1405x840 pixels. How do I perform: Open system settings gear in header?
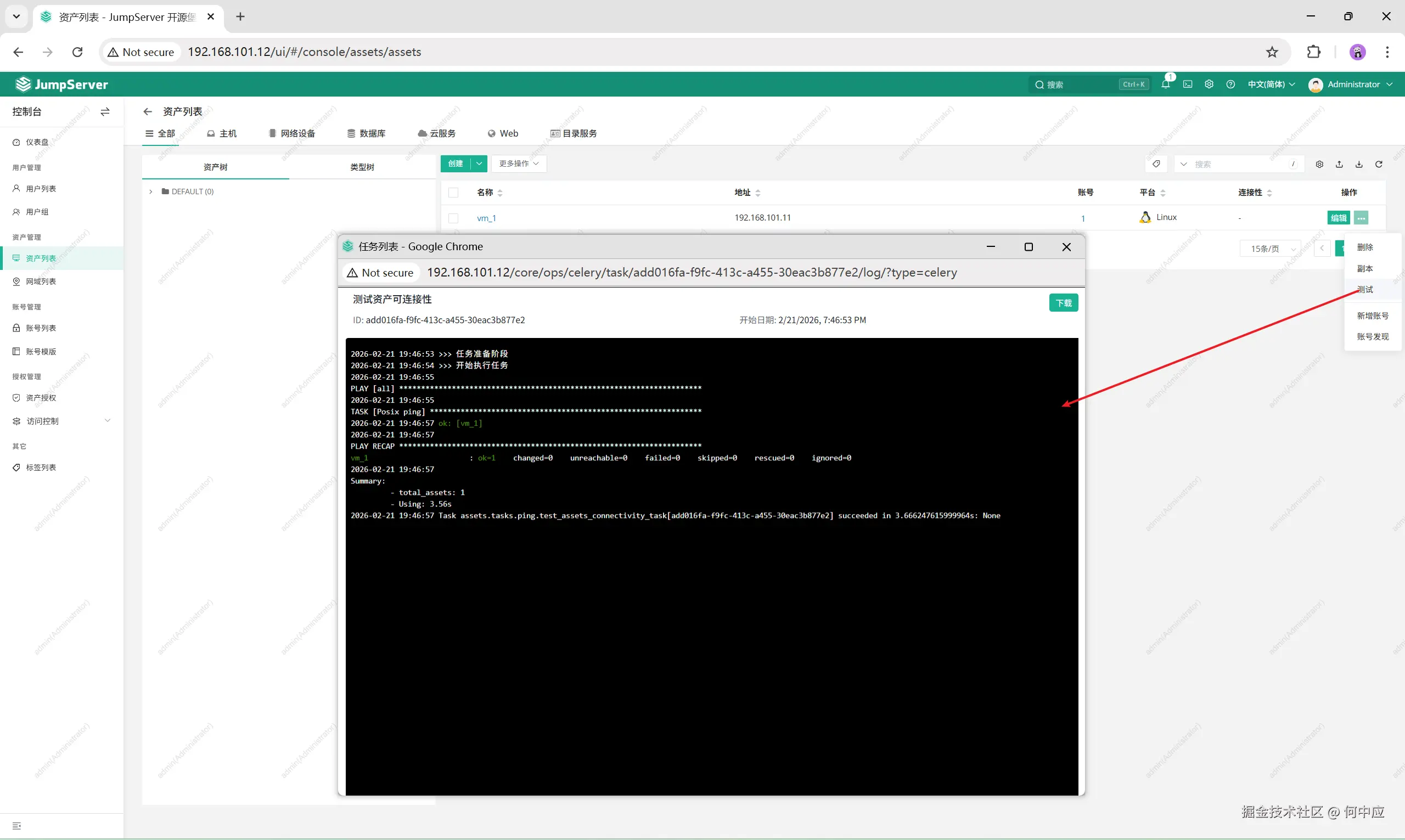[1209, 84]
